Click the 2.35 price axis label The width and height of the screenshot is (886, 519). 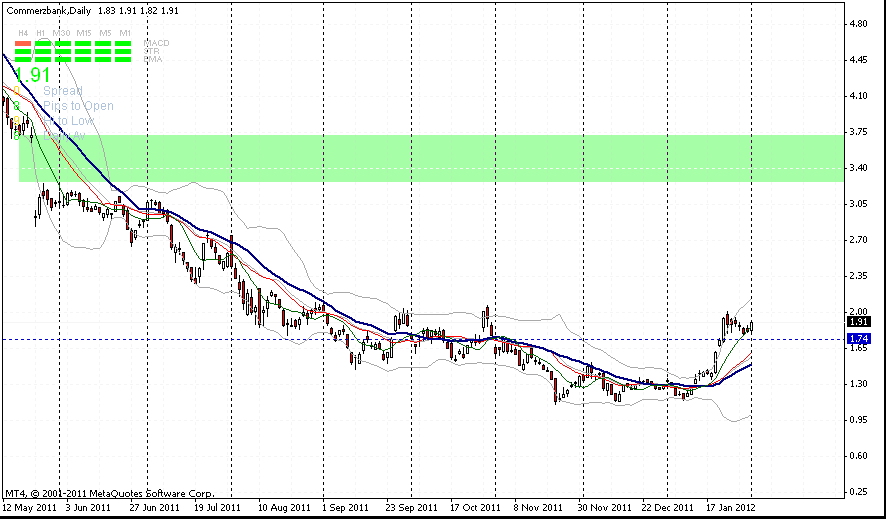[858, 276]
